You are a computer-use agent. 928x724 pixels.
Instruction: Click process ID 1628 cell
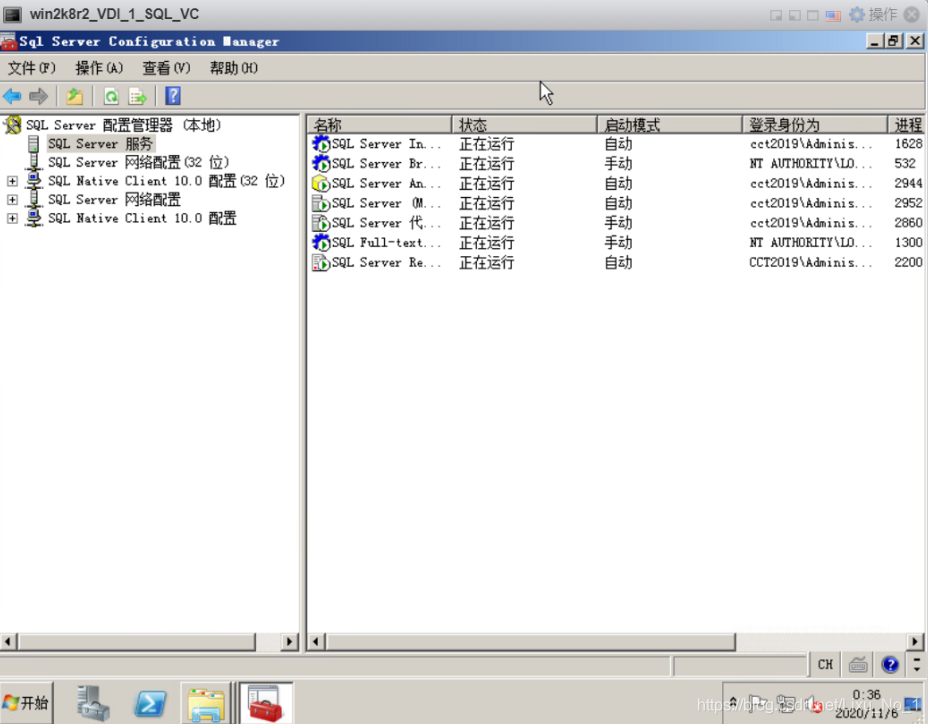tap(908, 144)
